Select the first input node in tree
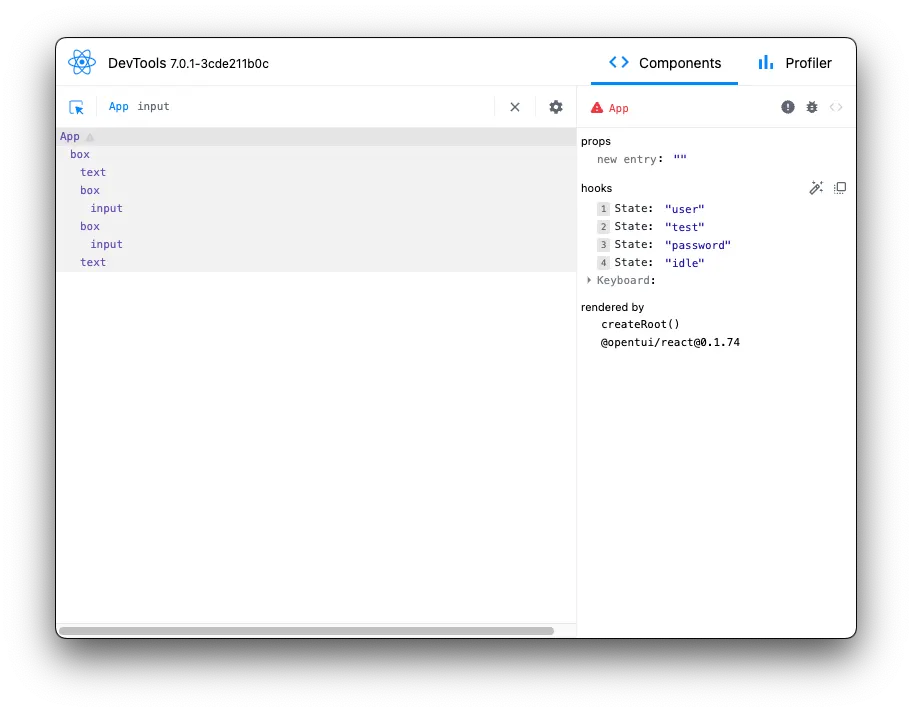912x712 pixels. 106,208
